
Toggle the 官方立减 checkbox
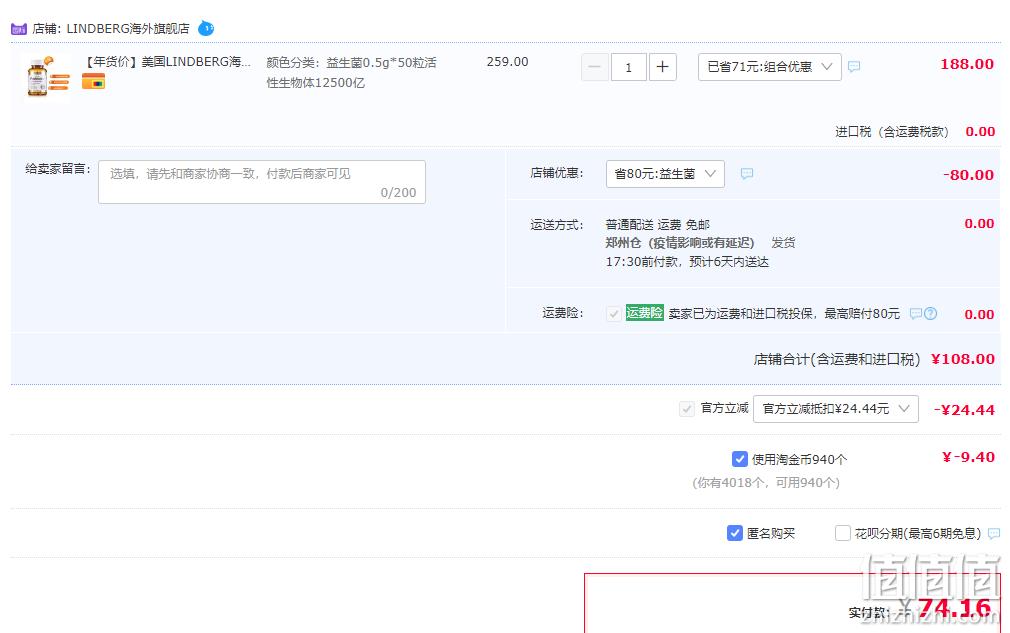coord(687,409)
